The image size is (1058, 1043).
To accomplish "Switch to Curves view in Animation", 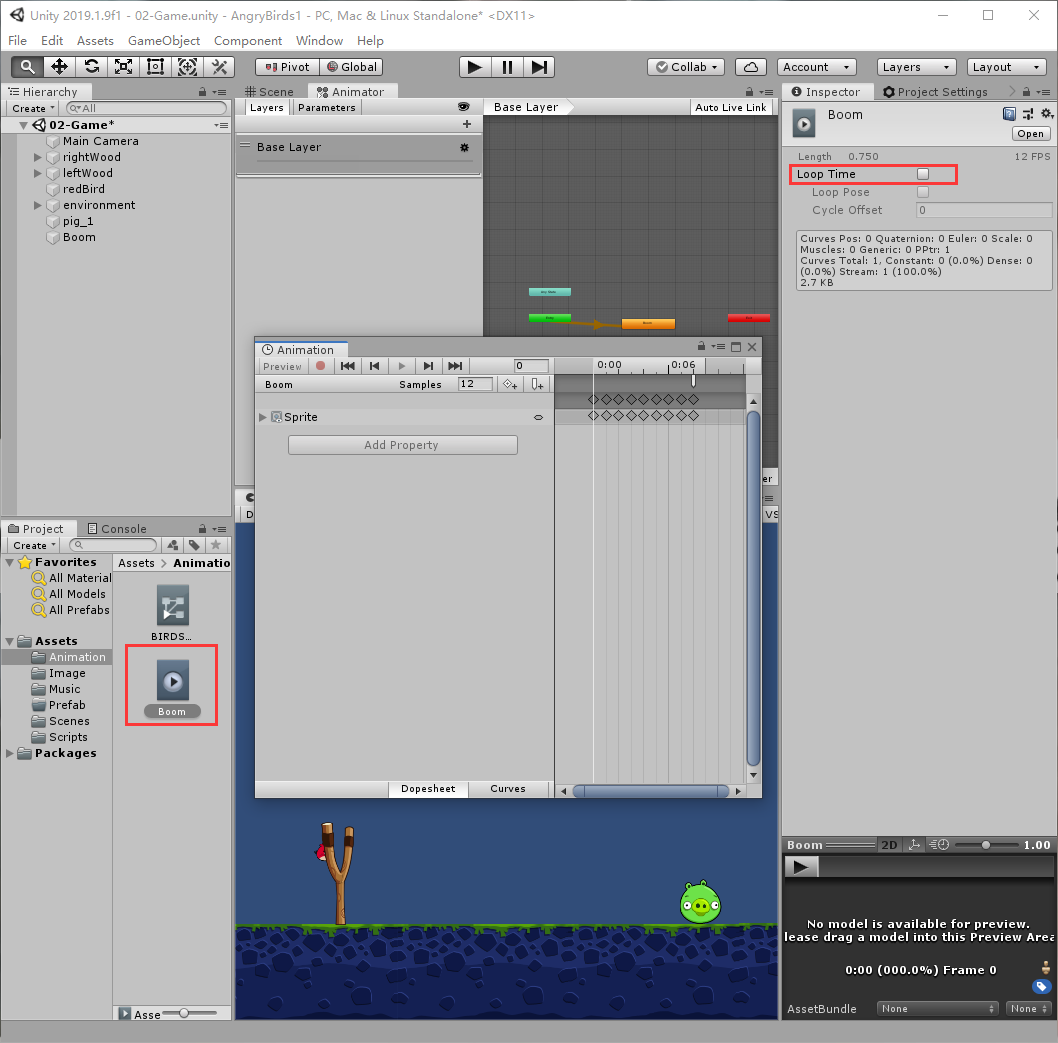I will pos(507,789).
